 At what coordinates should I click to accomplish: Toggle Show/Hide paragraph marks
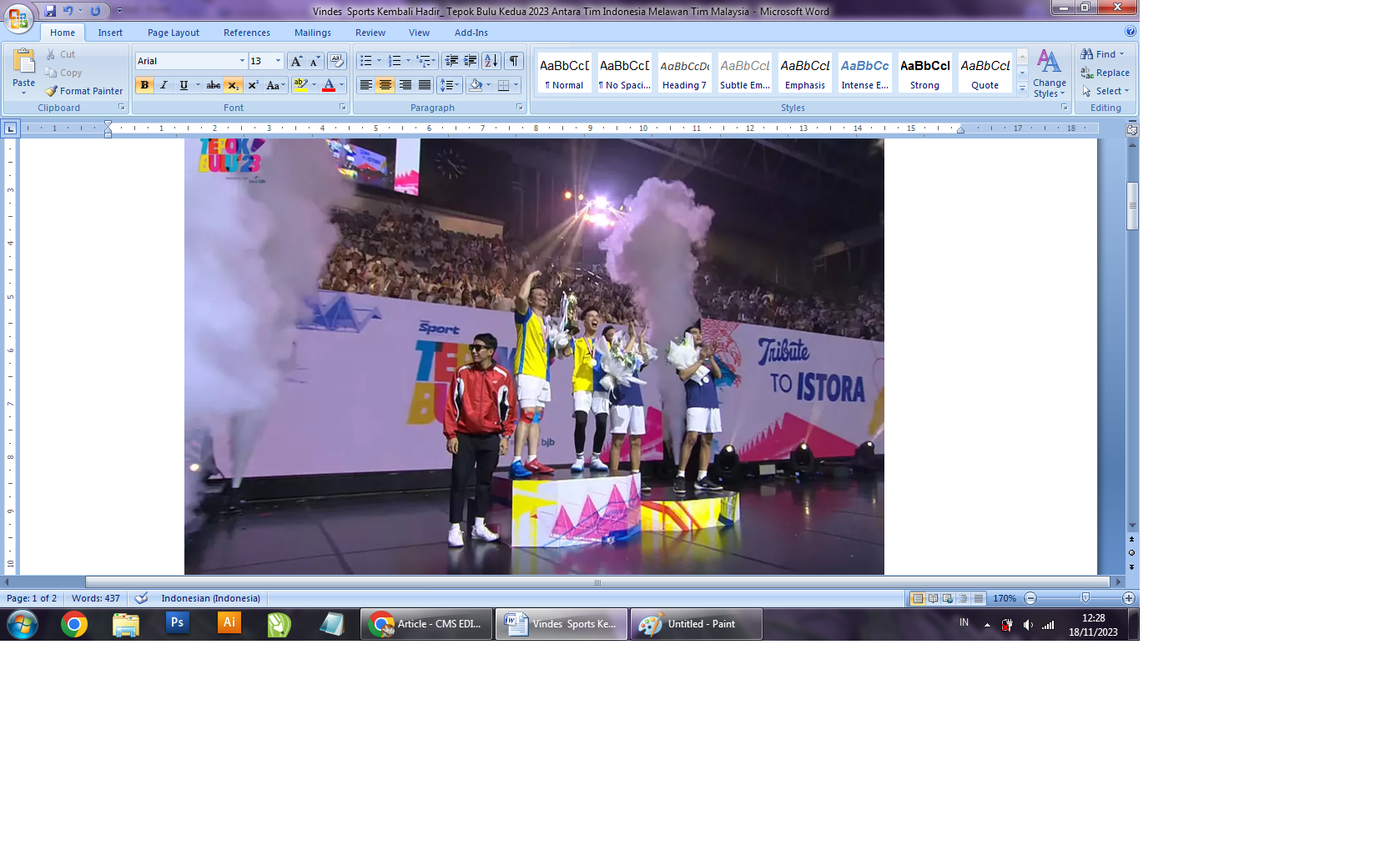click(515, 61)
